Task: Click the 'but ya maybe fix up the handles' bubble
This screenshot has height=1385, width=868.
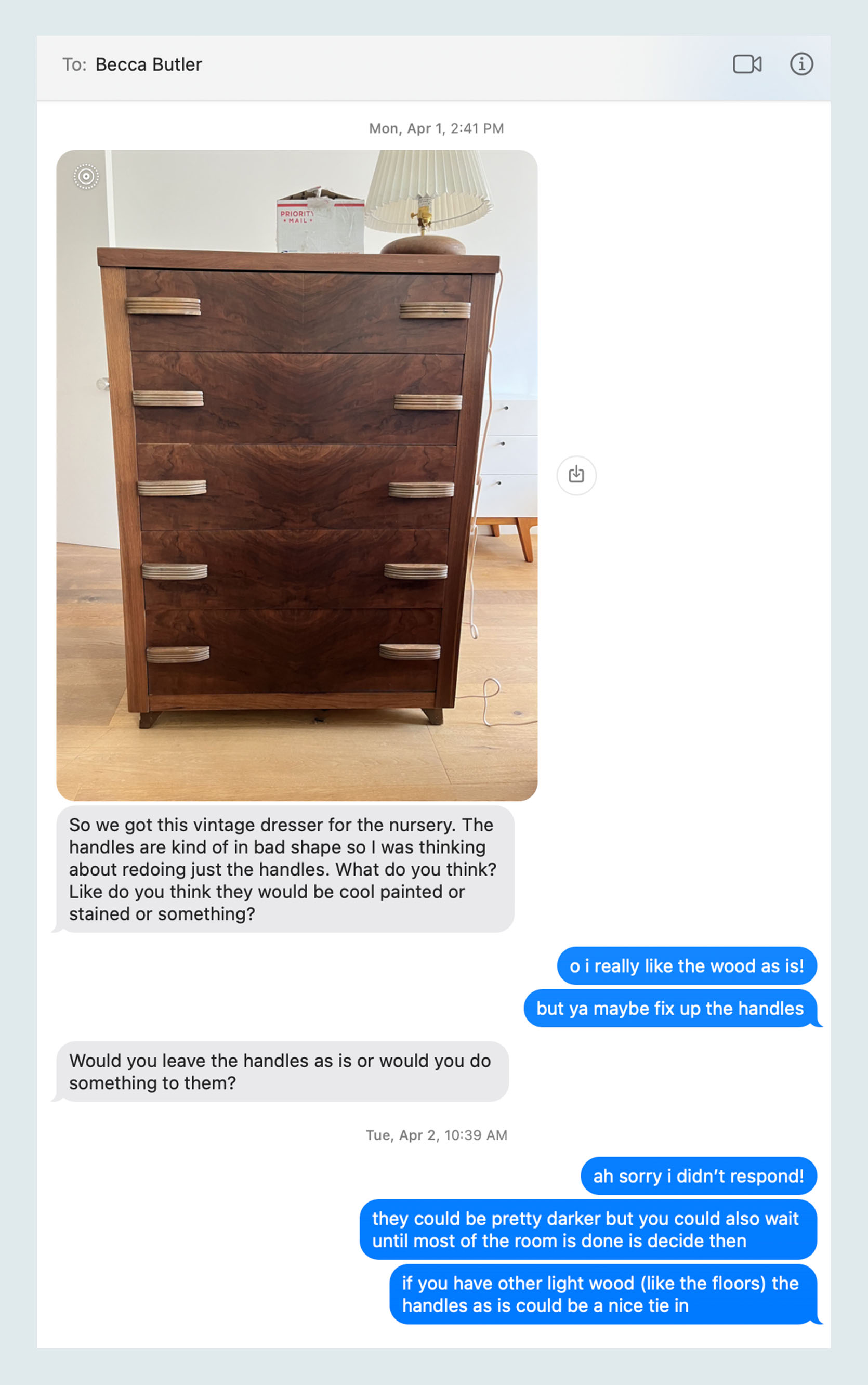Action: point(670,1008)
